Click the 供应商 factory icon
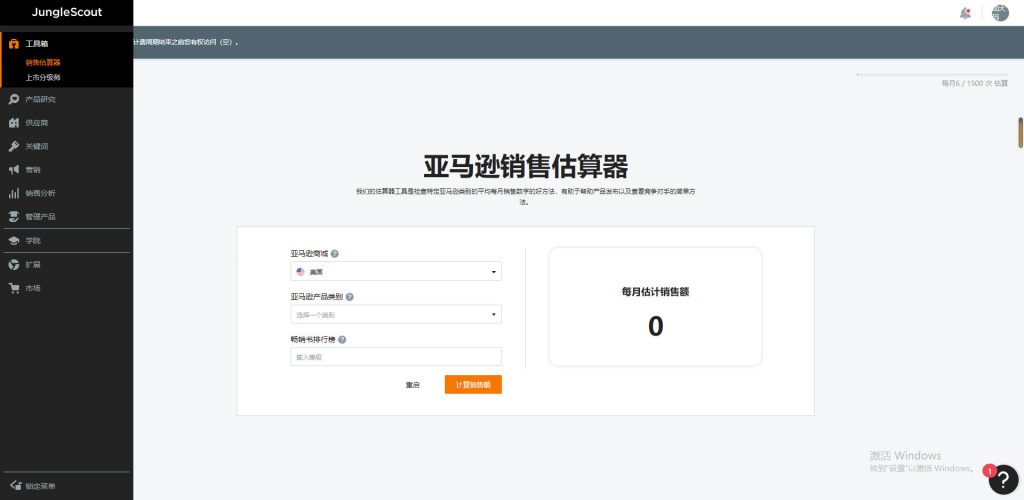The image size is (1024, 500). click(14, 123)
